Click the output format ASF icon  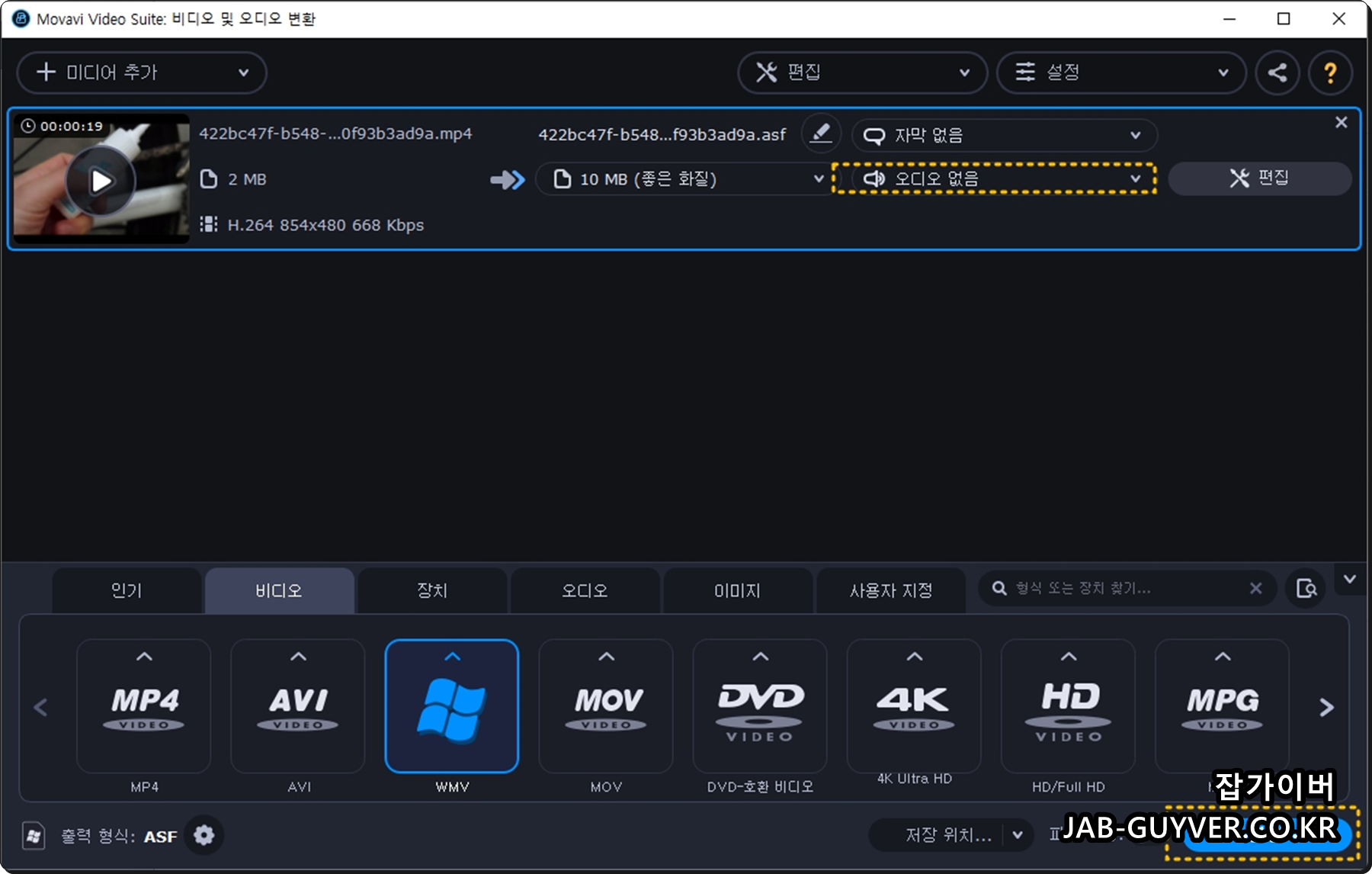click(x=34, y=836)
